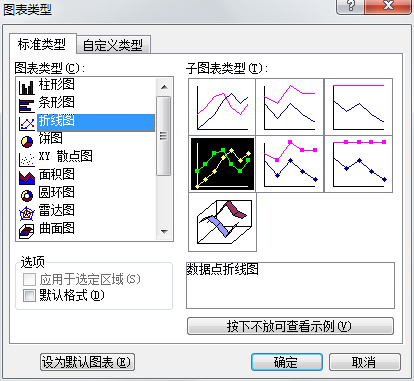Click the 柱形图 list item text
The image size is (414, 381).
pos(57,84)
